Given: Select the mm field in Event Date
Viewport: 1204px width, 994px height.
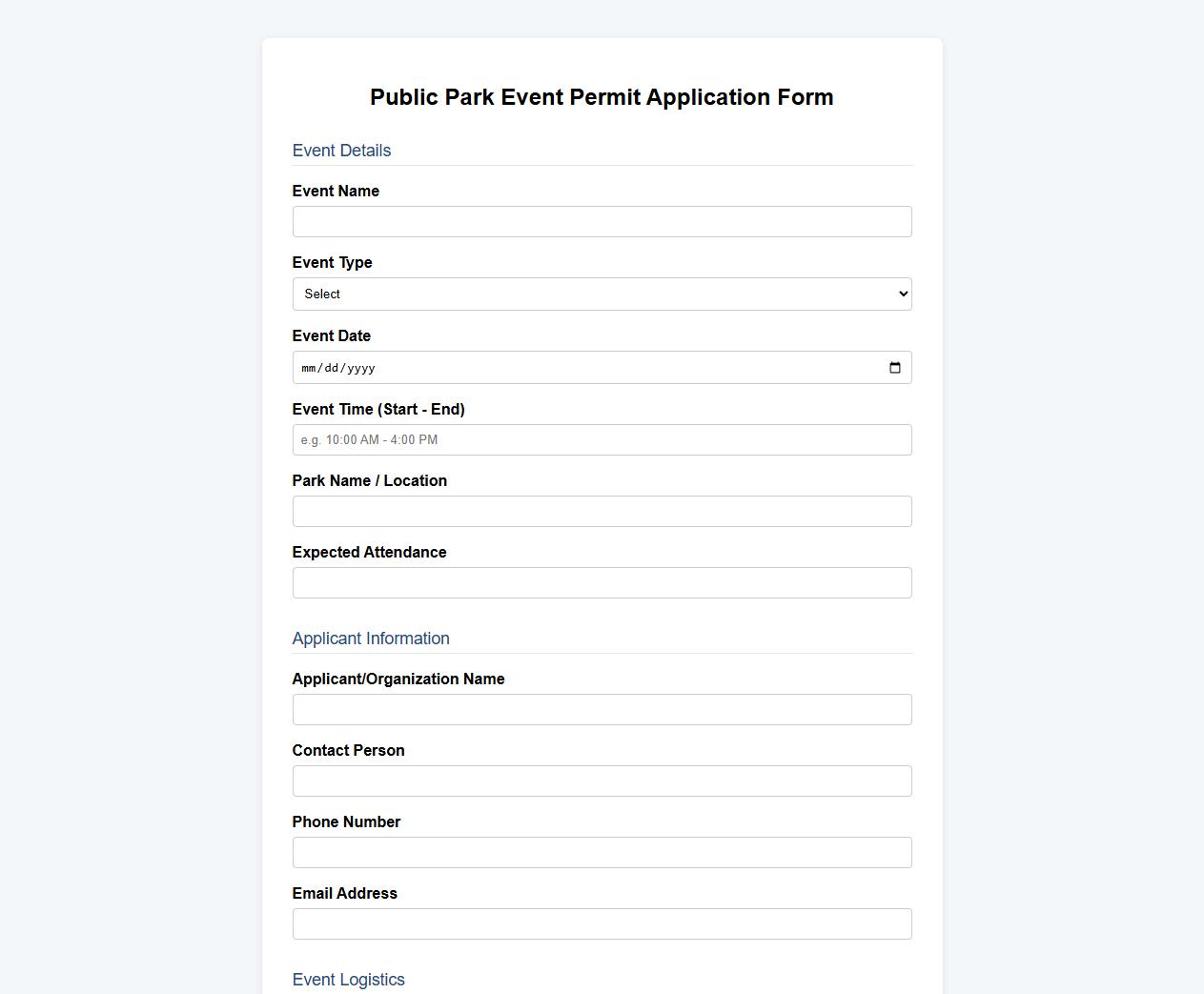Looking at the screenshot, I should [x=308, y=368].
